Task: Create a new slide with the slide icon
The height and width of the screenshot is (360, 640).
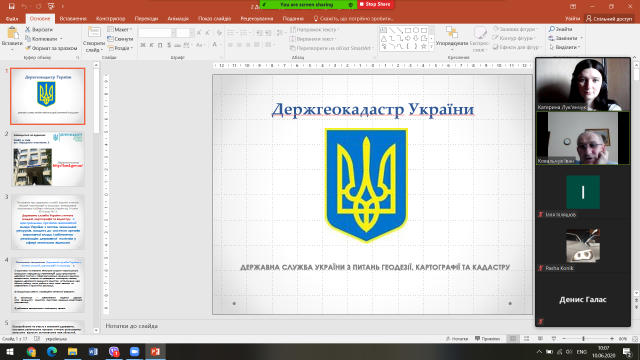Action: coord(94,32)
